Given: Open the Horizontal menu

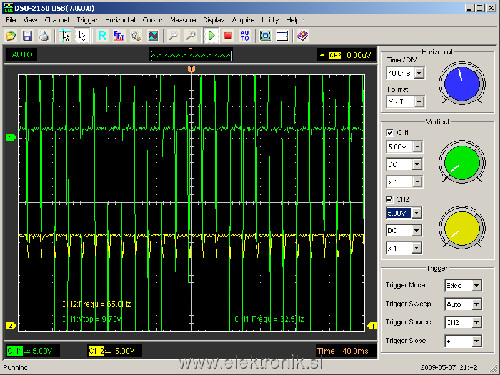Looking at the screenshot, I should point(120,20).
